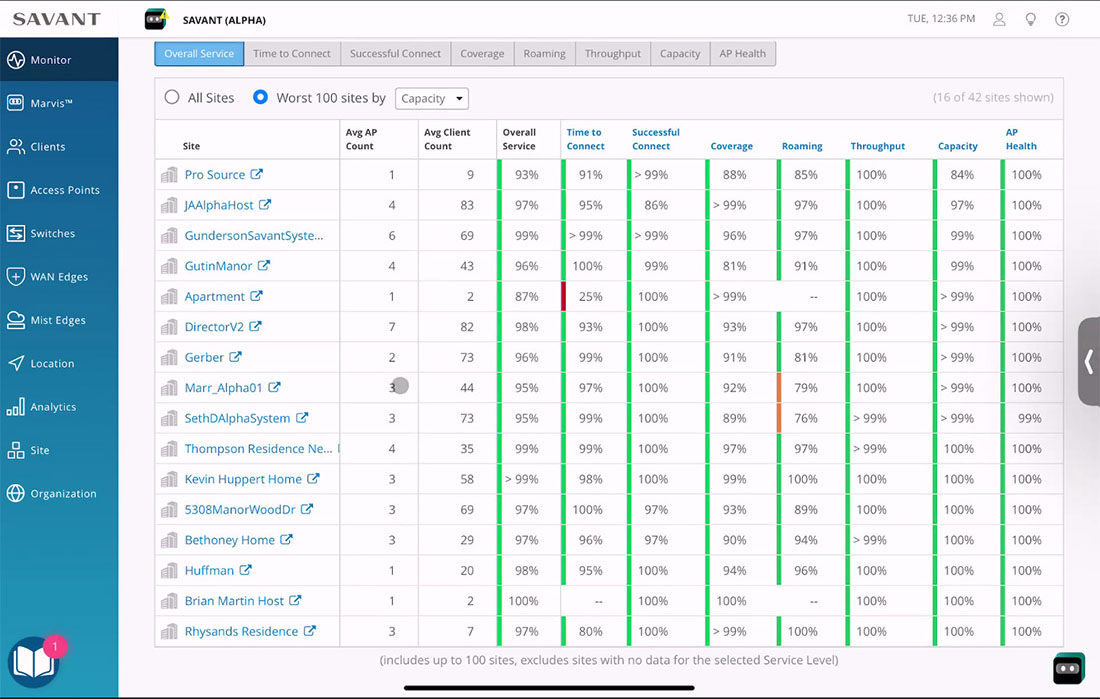Open the Marr_Alpha01 site link
This screenshot has height=699, width=1100.
tap(223, 387)
